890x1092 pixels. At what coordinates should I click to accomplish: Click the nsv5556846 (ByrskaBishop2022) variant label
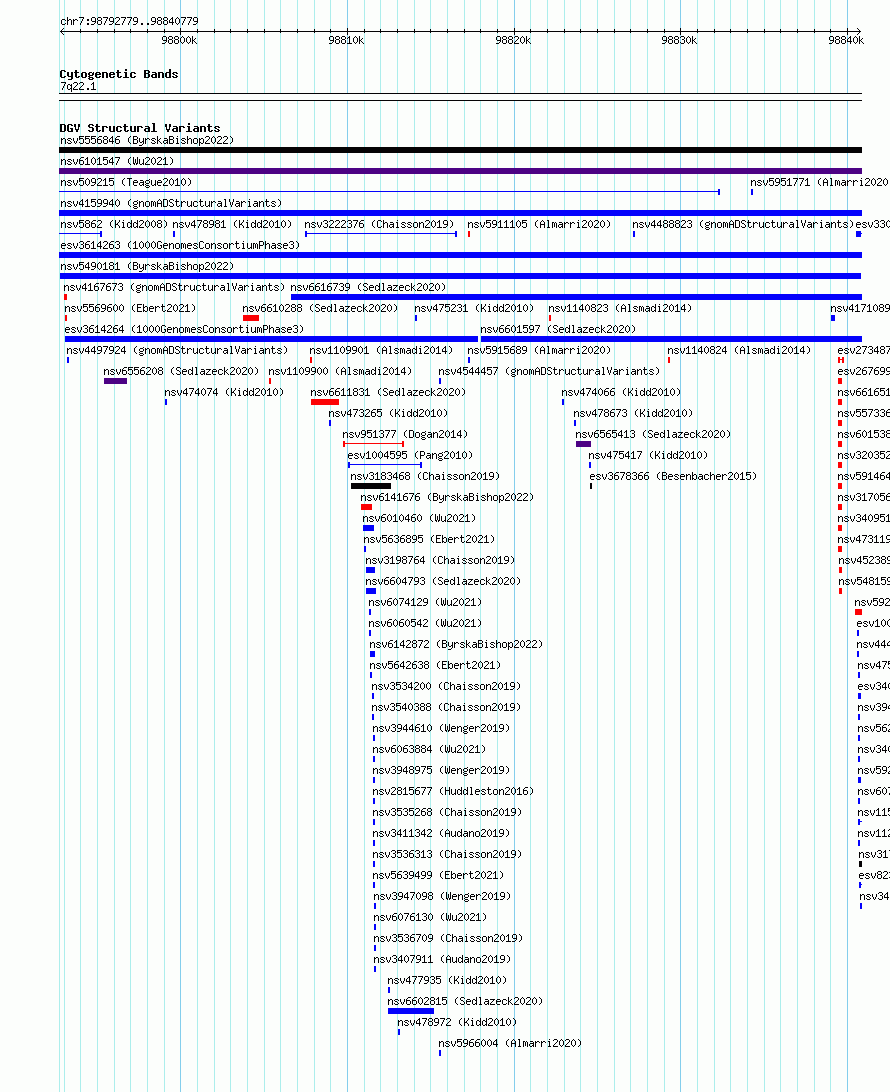coord(147,141)
